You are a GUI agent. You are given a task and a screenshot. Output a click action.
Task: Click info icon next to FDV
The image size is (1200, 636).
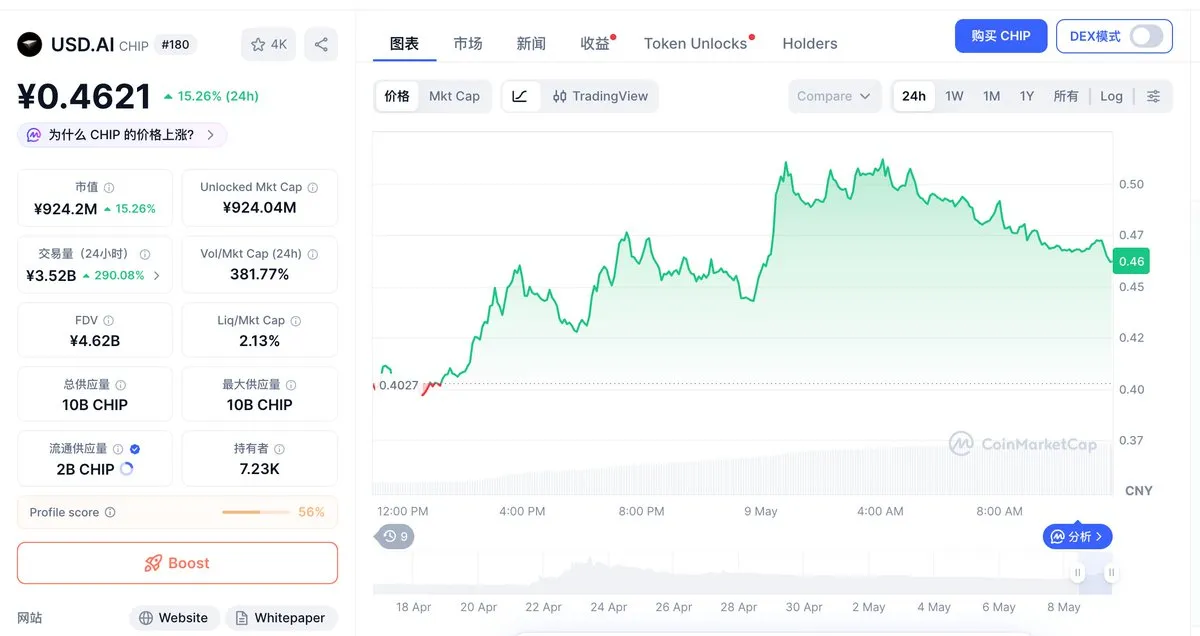[x=109, y=321]
